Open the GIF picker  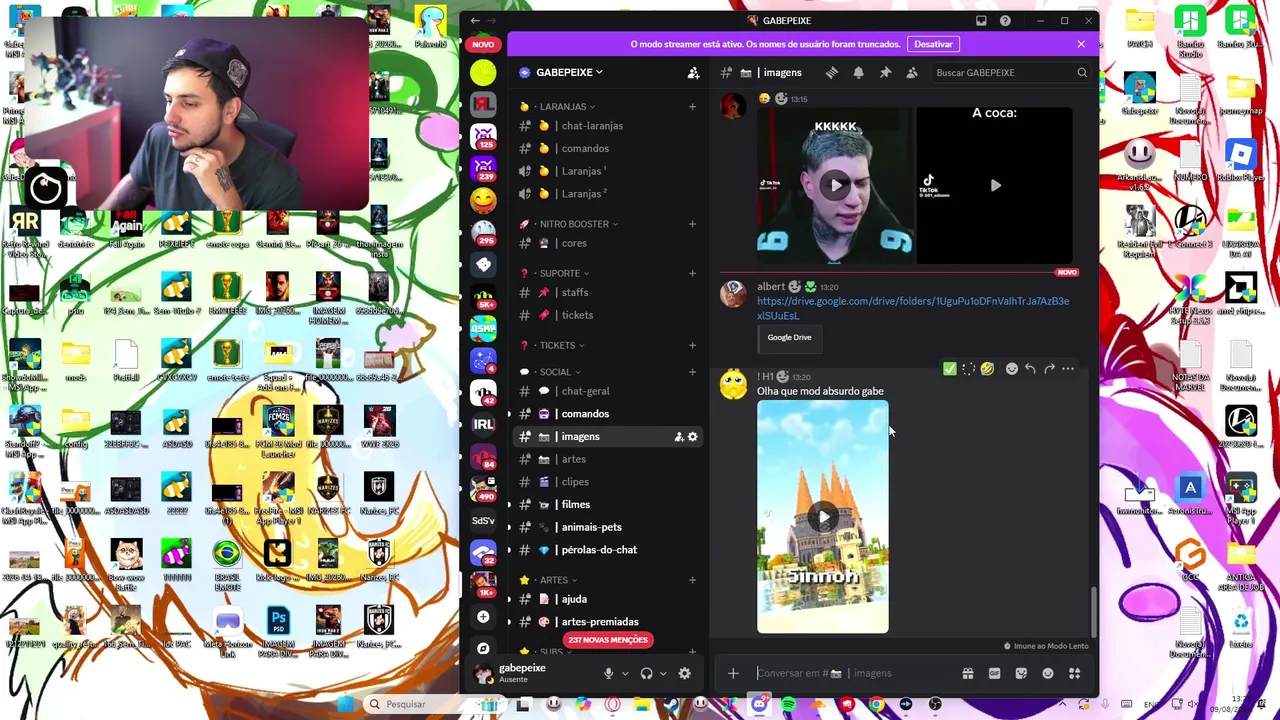point(994,673)
